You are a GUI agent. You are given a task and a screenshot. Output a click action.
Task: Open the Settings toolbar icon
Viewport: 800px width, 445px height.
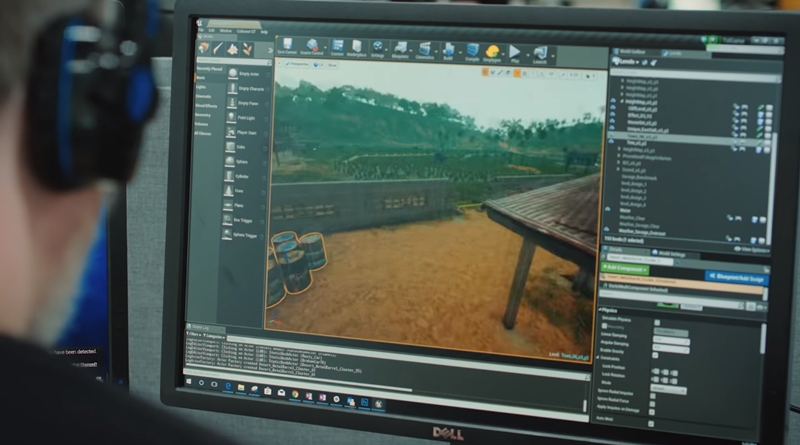click(x=378, y=48)
